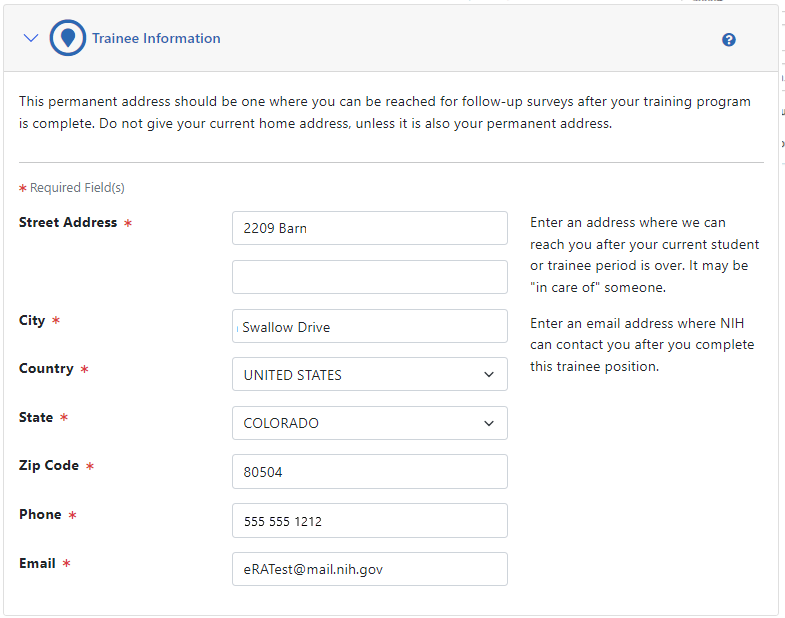Click the Zip Code field label
785x618 pixels.
coord(48,465)
